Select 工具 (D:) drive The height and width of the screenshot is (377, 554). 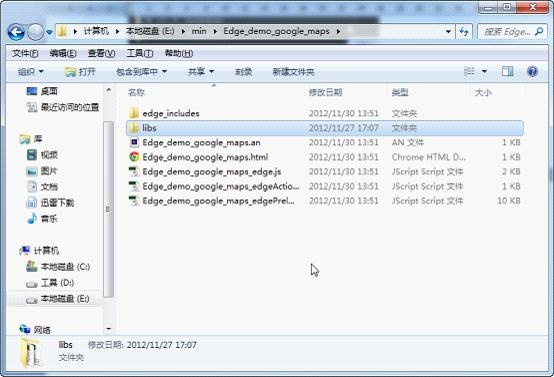[x=57, y=283]
